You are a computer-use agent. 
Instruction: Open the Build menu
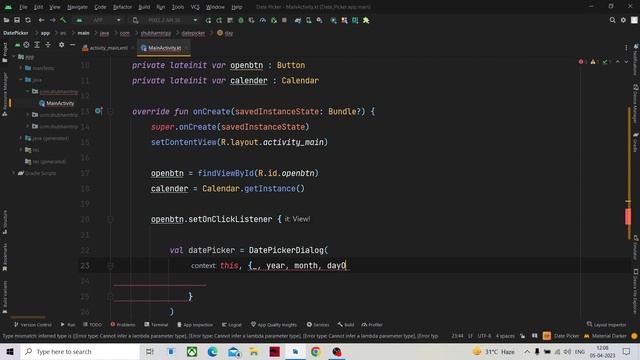click(144, 7)
